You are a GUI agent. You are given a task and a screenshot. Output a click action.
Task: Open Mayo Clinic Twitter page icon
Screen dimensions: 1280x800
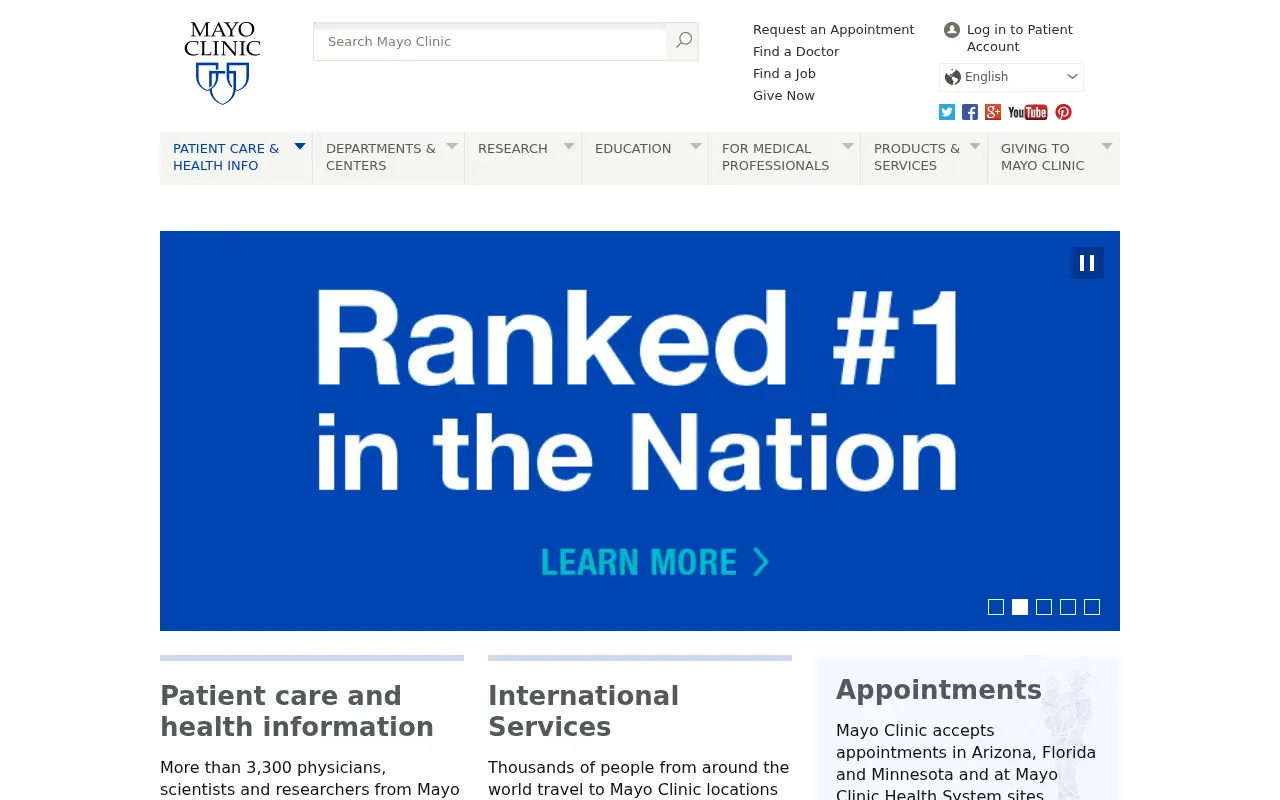(947, 112)
